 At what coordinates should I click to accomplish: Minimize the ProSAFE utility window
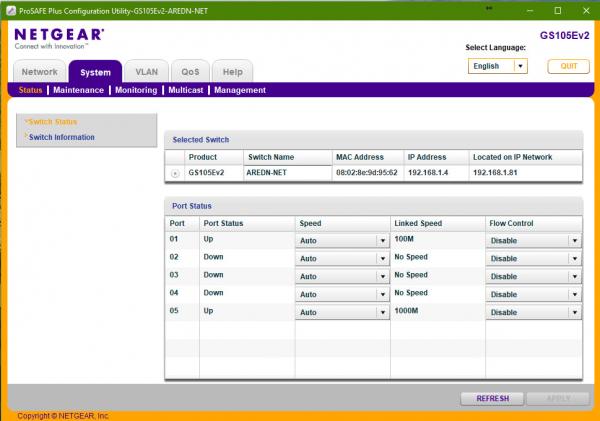(530, 11)
